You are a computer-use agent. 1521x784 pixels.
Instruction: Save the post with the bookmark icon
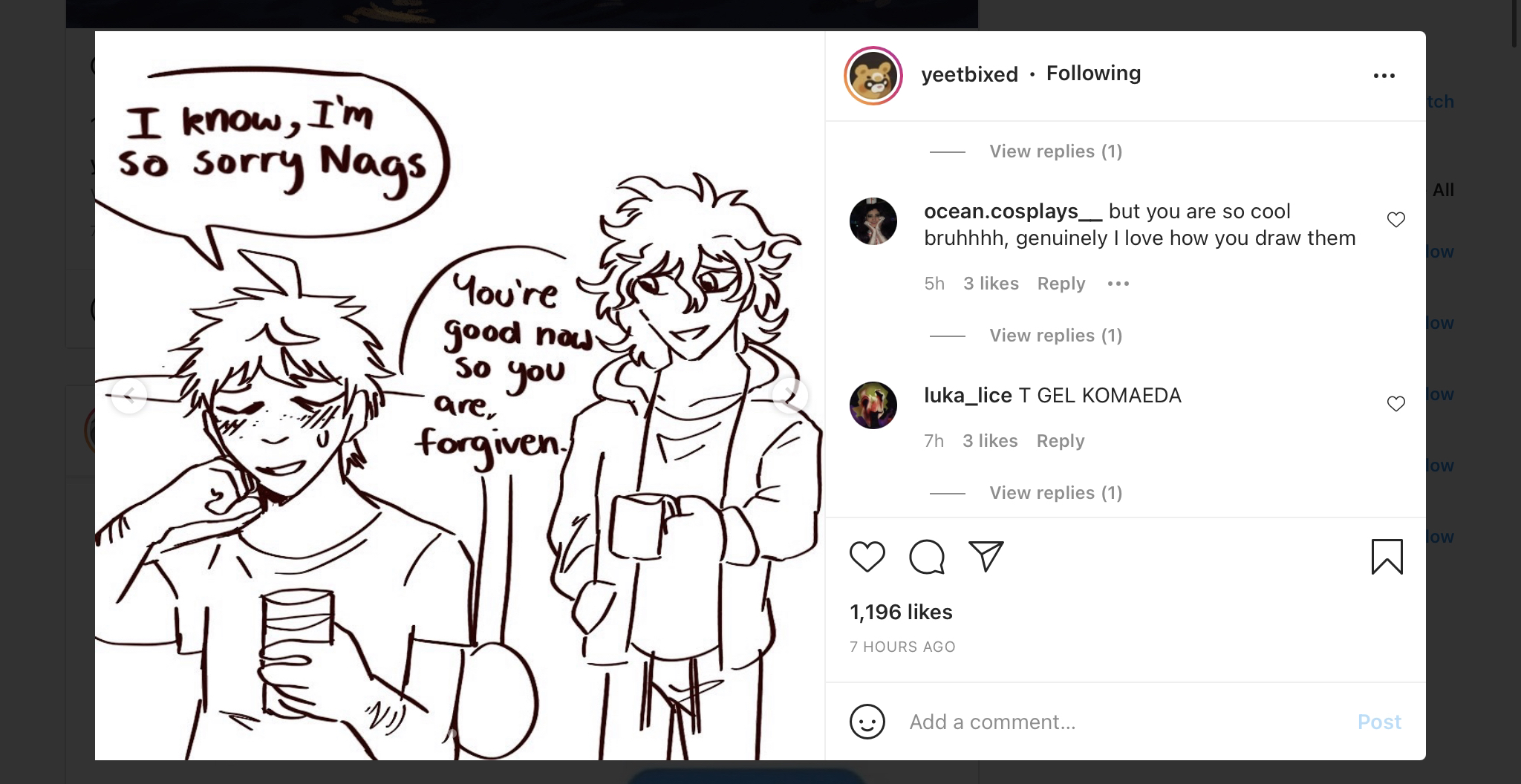coord(1387,557)
